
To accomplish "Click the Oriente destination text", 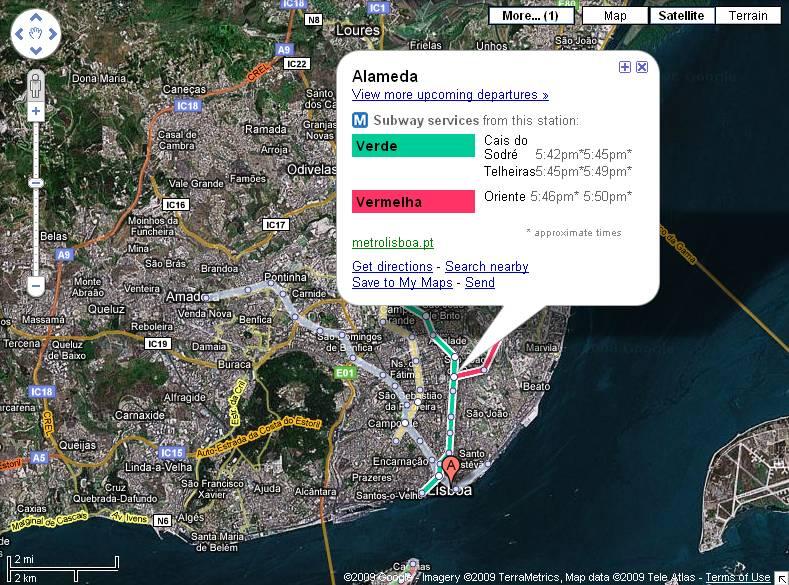I will coord(505,196).
